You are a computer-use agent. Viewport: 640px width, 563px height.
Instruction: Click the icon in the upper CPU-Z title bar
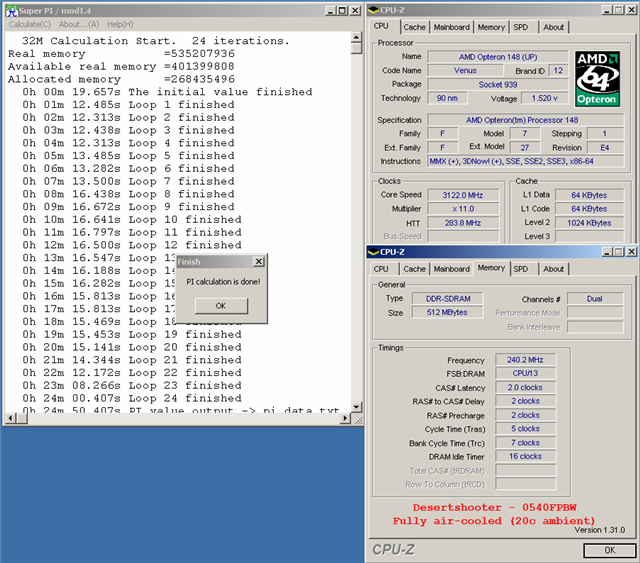click(375, 10)
